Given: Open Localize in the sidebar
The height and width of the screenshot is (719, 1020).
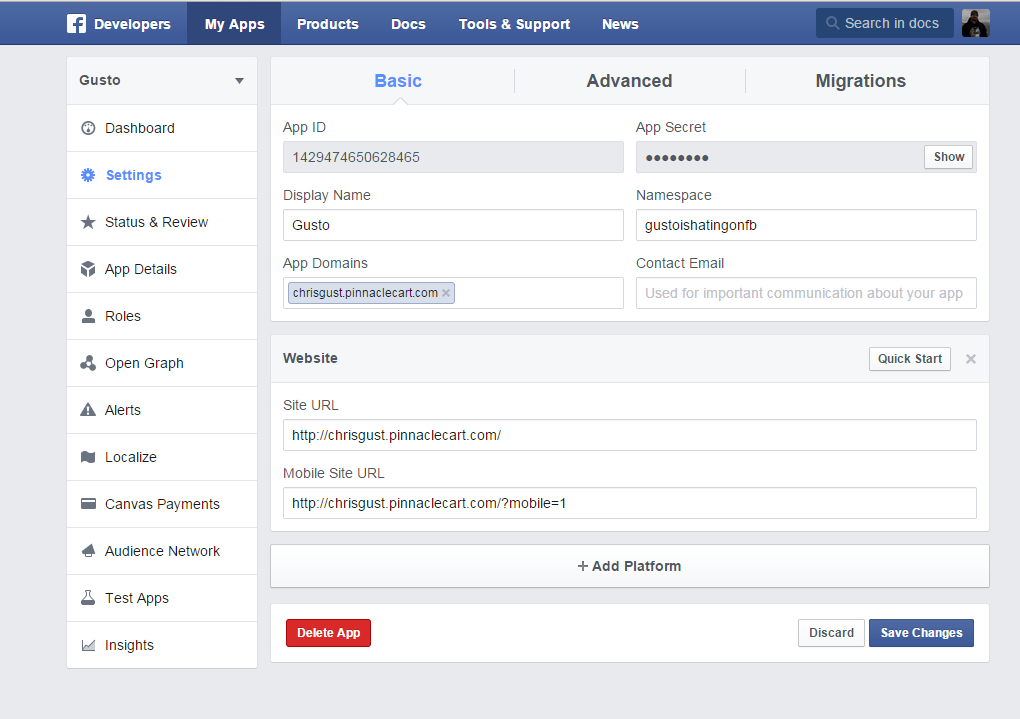Looking at the screenshot, I should pyautogui.click(x=162, y=457).
